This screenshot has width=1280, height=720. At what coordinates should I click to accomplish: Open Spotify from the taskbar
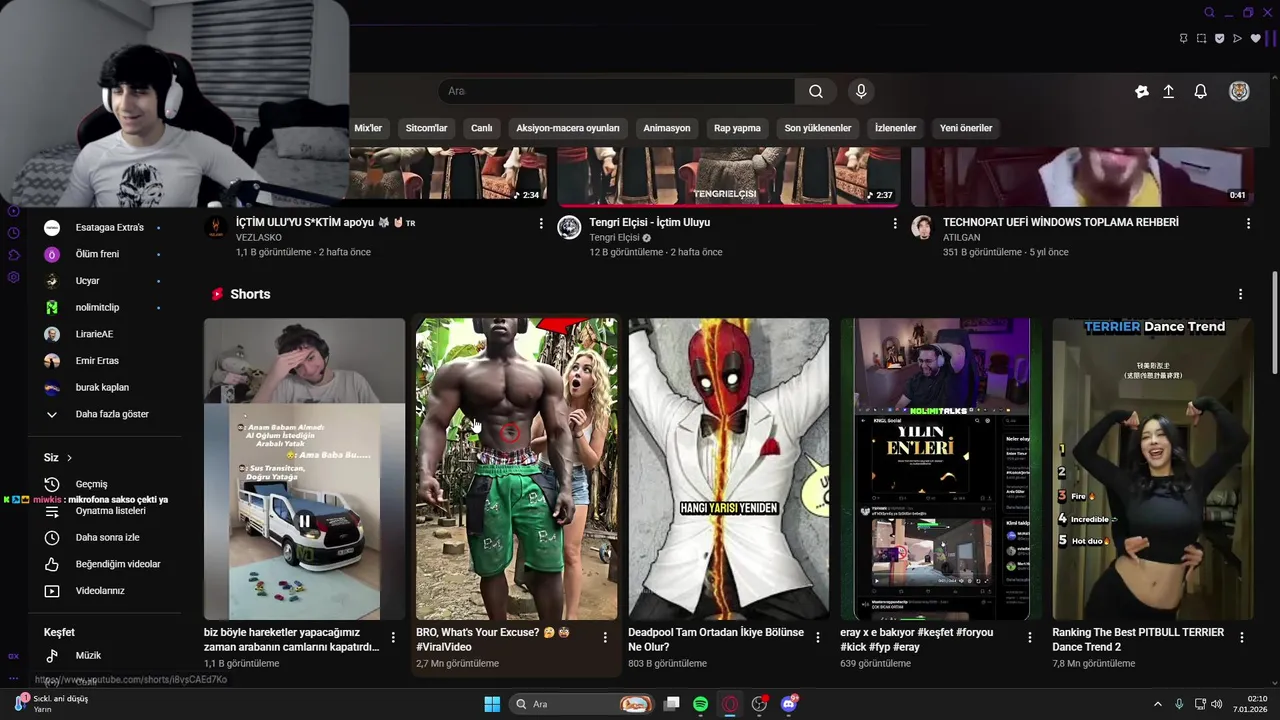point(701,704)
